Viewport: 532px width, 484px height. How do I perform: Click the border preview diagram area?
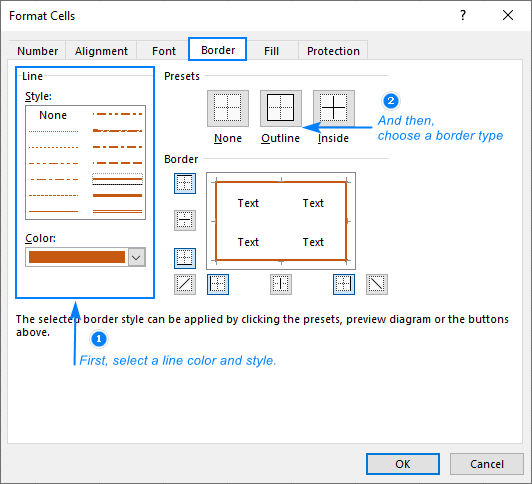(281, 221)
